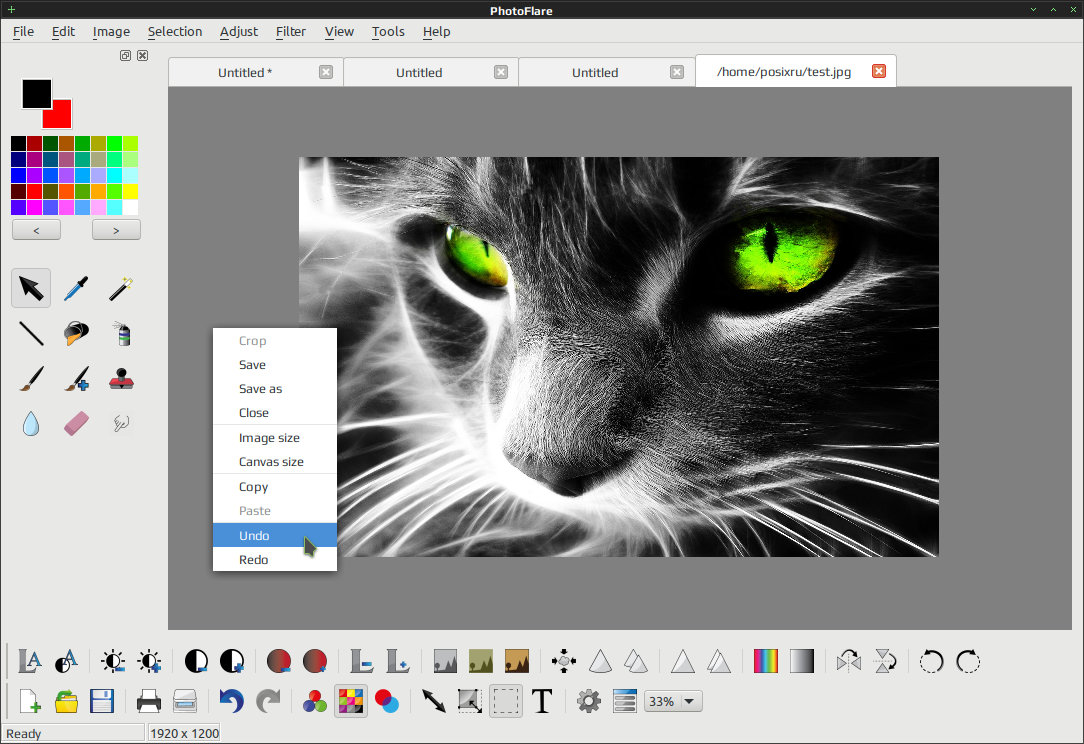Click the next palette > button
This screenshot has width=1084, height=744.
[x=116, y=230]
